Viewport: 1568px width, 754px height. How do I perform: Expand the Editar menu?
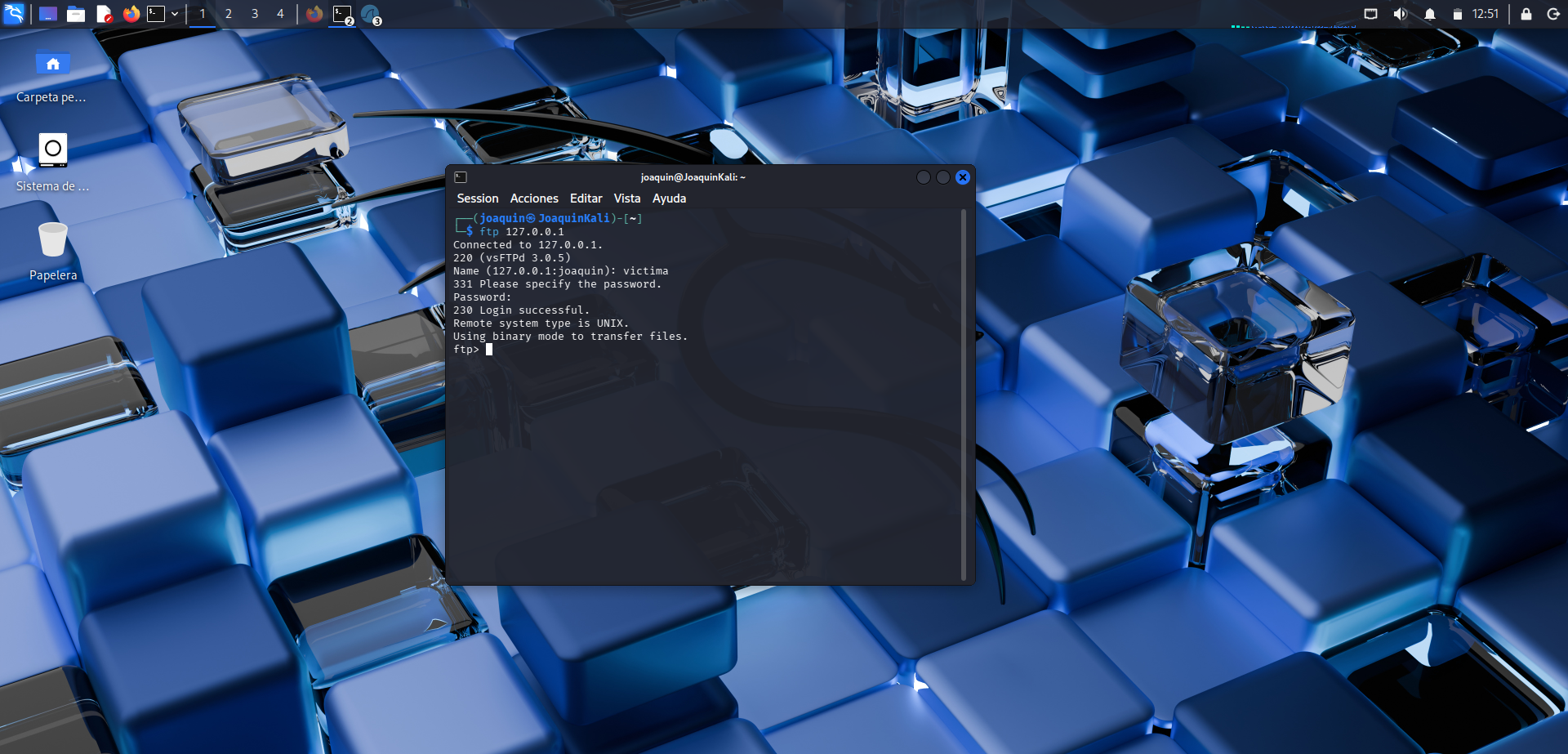[x=586, y=199]
